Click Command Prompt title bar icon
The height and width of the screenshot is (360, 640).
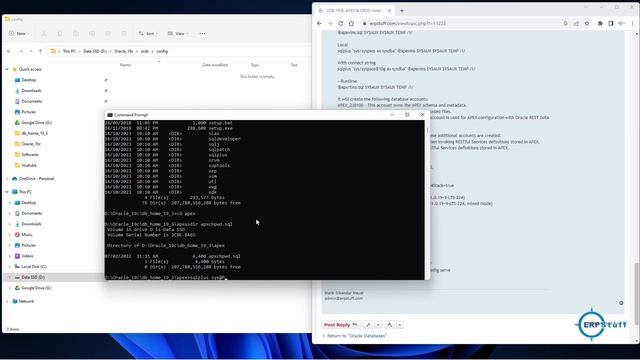pyautogui.click(x=110, y=115)
